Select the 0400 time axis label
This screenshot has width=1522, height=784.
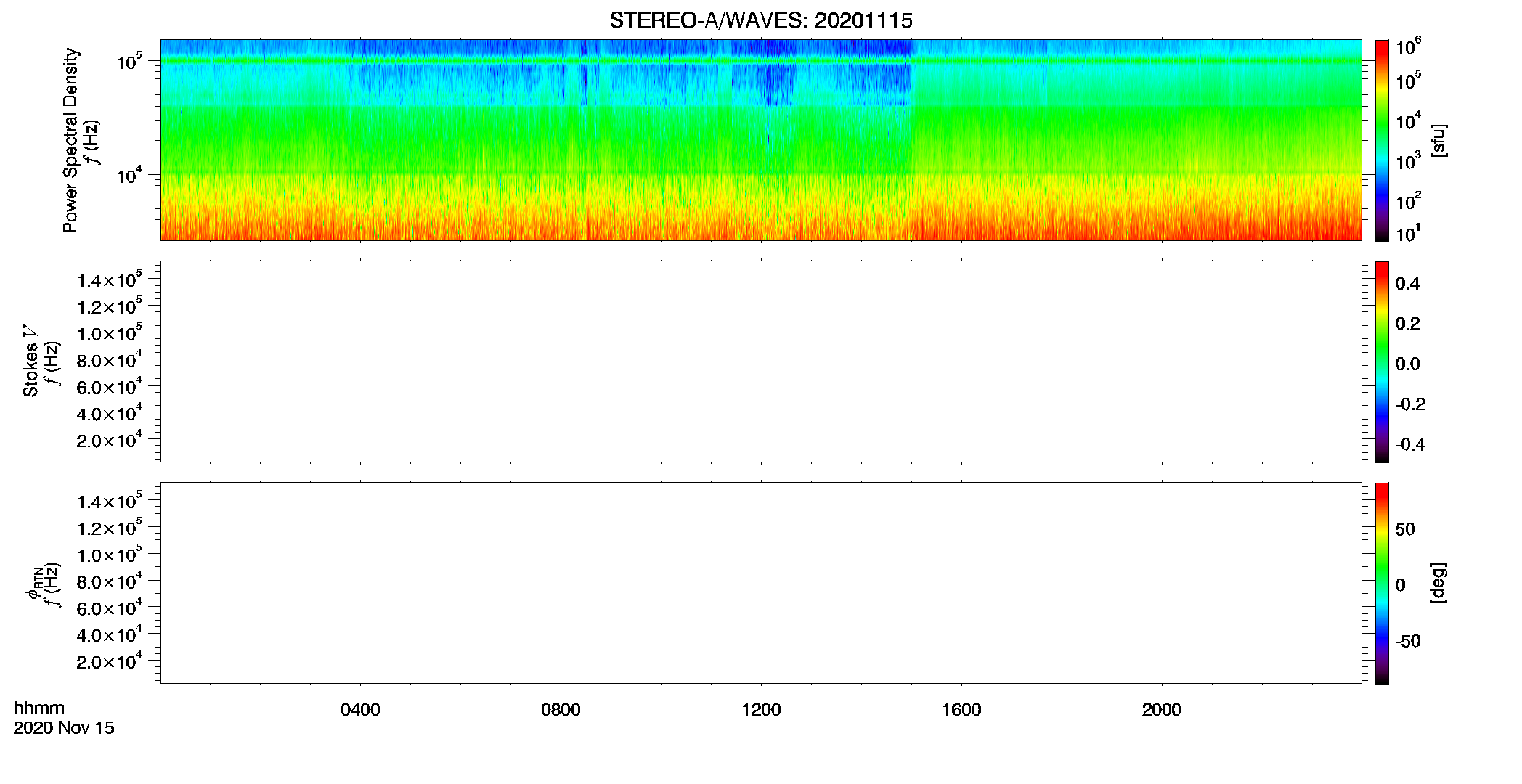[x=360, y=710]
